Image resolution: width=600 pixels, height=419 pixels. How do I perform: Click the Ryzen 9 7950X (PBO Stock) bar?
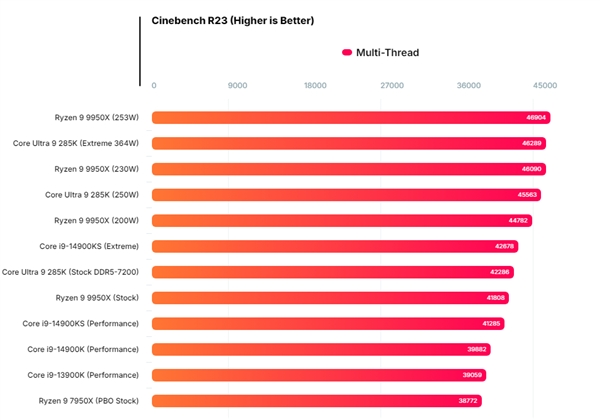317,401
